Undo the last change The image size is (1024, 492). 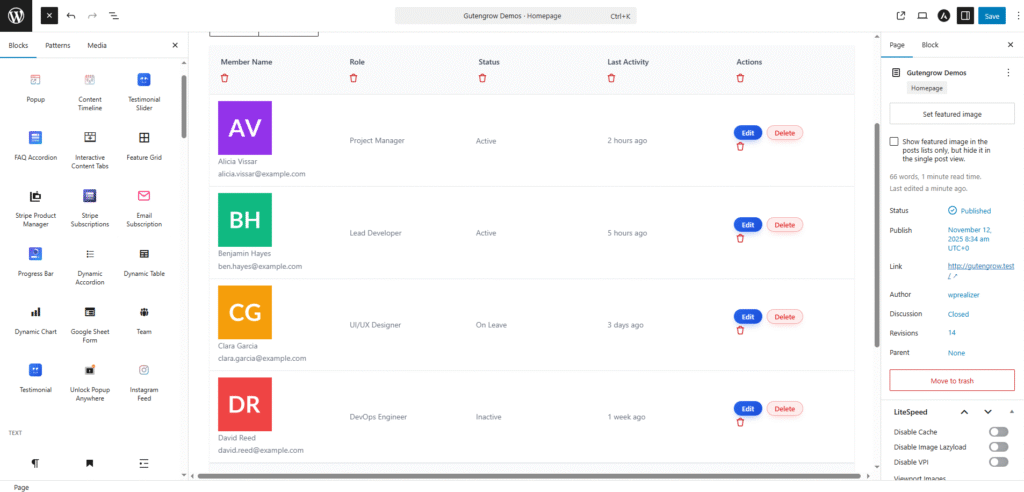71,16
